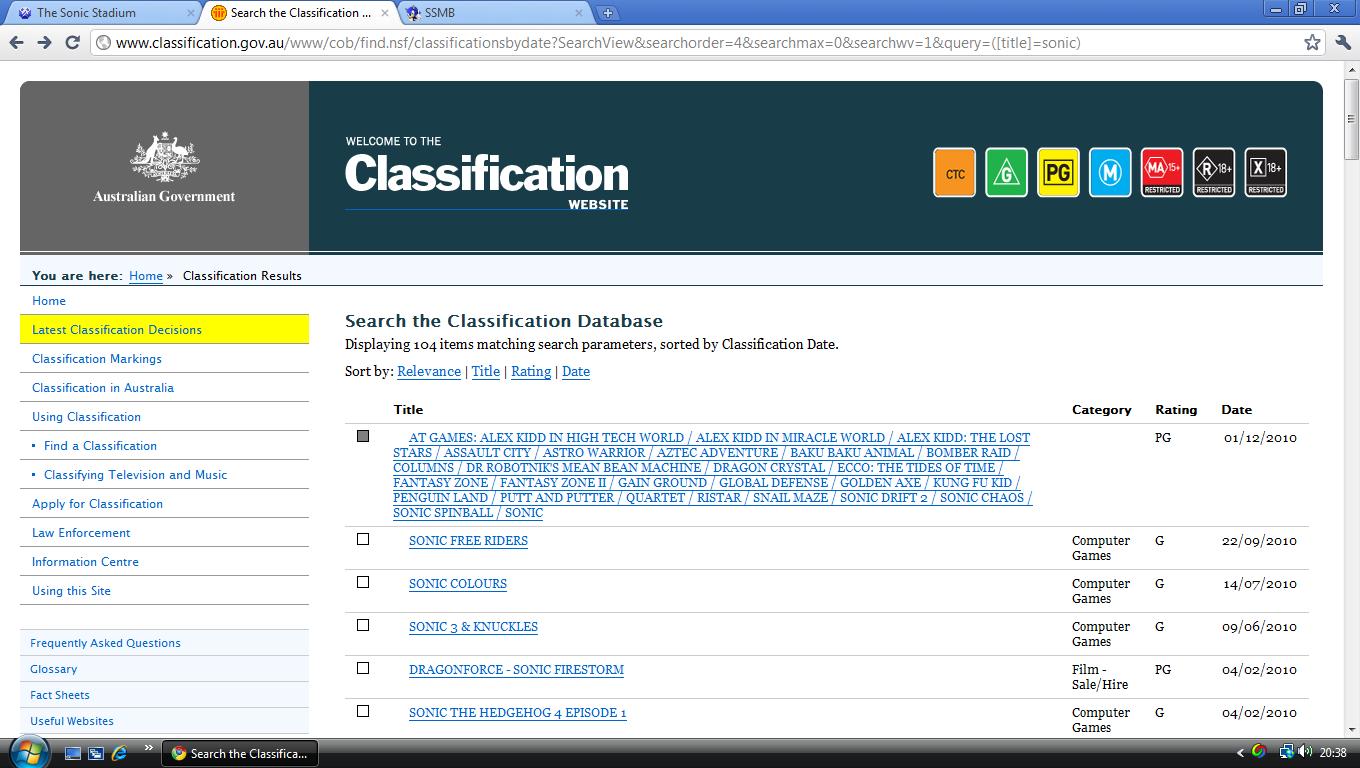
Task: Tick checkbox next to Sonic 3 & Knuckles
Action: [x=363, y=625]
